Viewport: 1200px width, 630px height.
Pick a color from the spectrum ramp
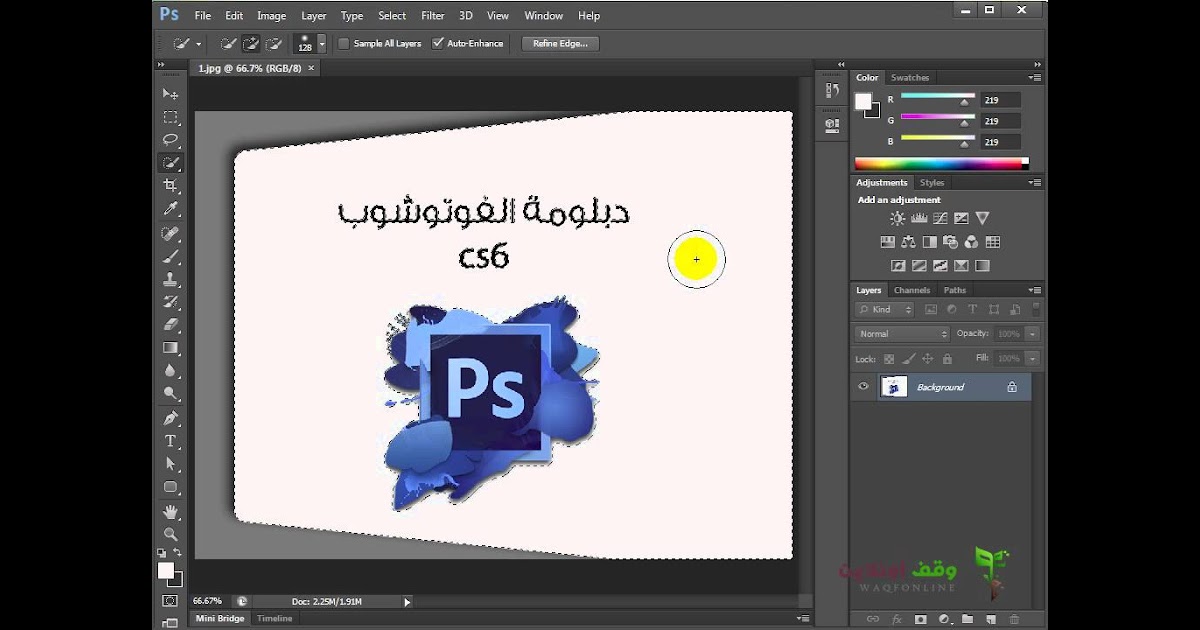pyautogui.click(x=941, y=163)
